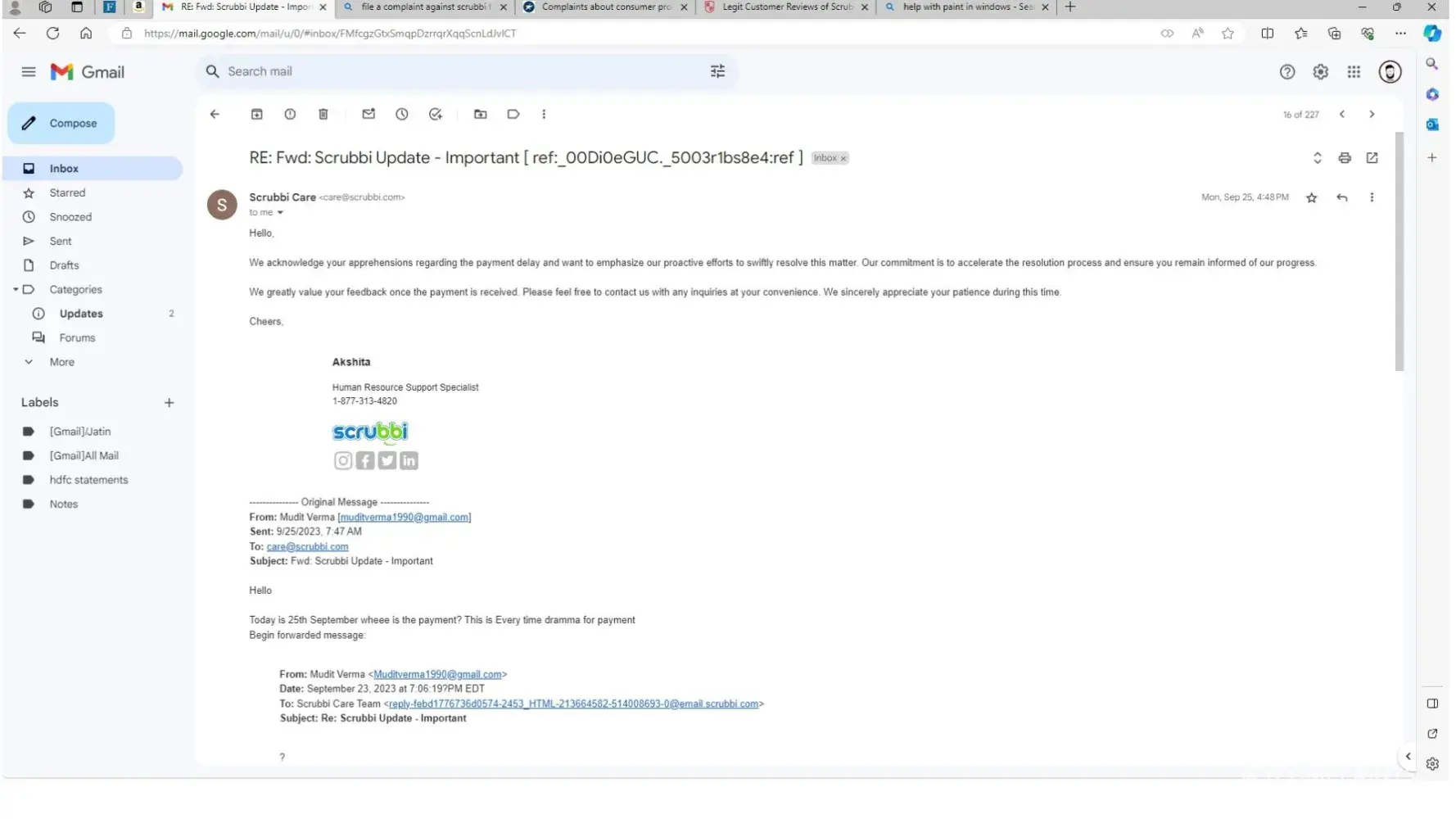Show the Gmail side panel arrow

tap(1409, 757)
